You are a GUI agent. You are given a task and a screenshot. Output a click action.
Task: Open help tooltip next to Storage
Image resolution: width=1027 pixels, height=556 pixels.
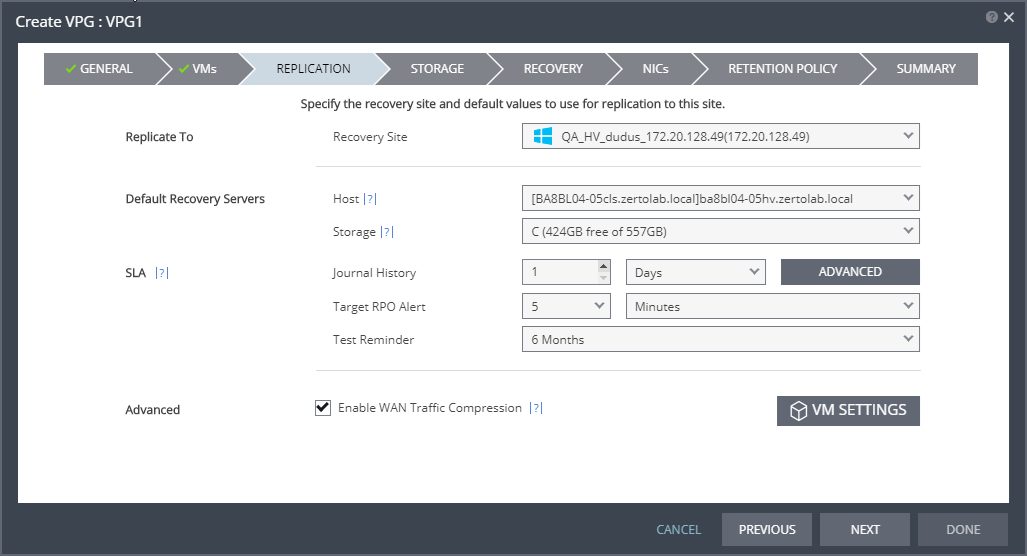pyautogui.click(x=386, y=231)
